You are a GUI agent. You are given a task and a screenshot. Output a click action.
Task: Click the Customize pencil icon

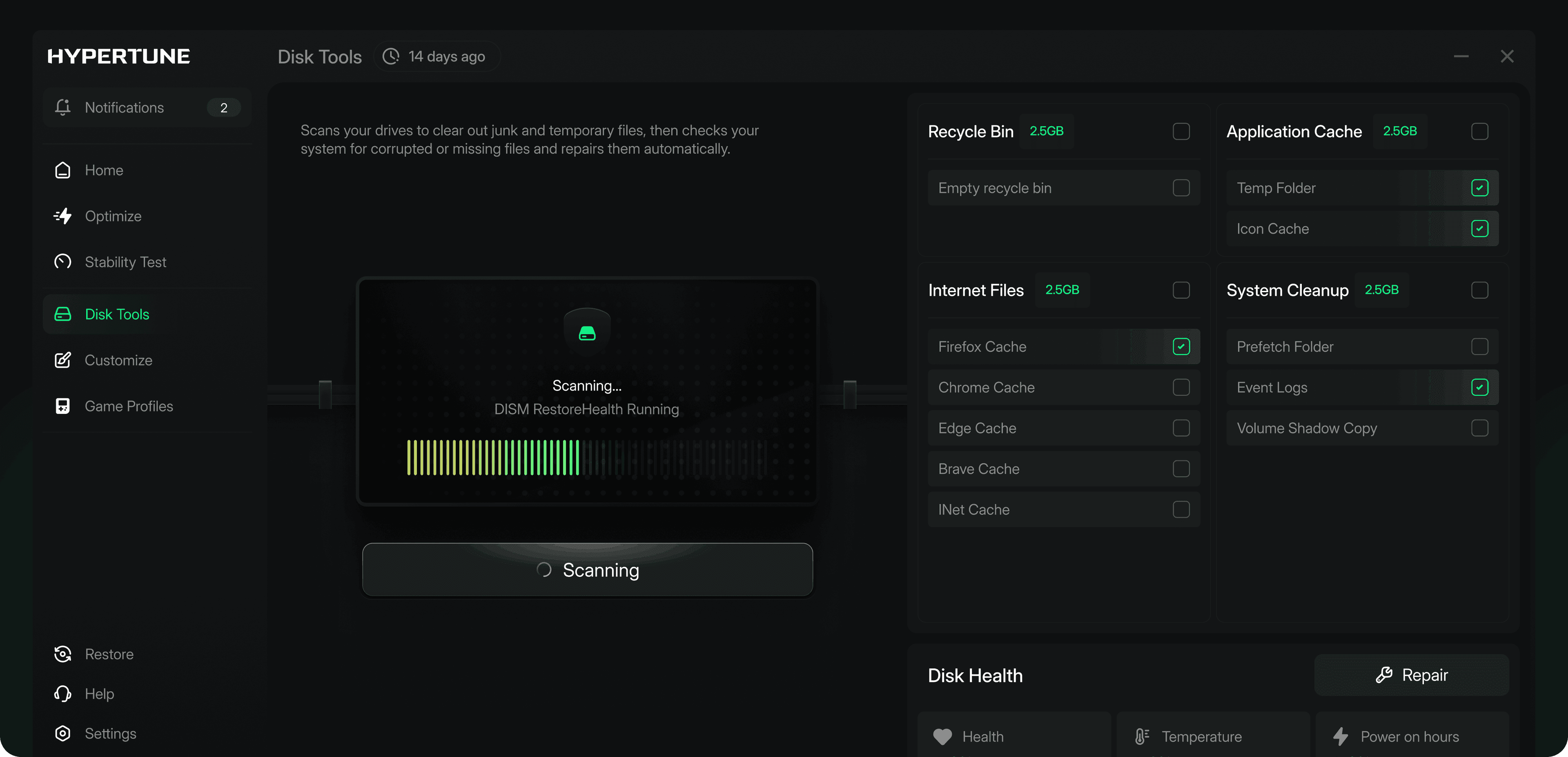(63, 360)
